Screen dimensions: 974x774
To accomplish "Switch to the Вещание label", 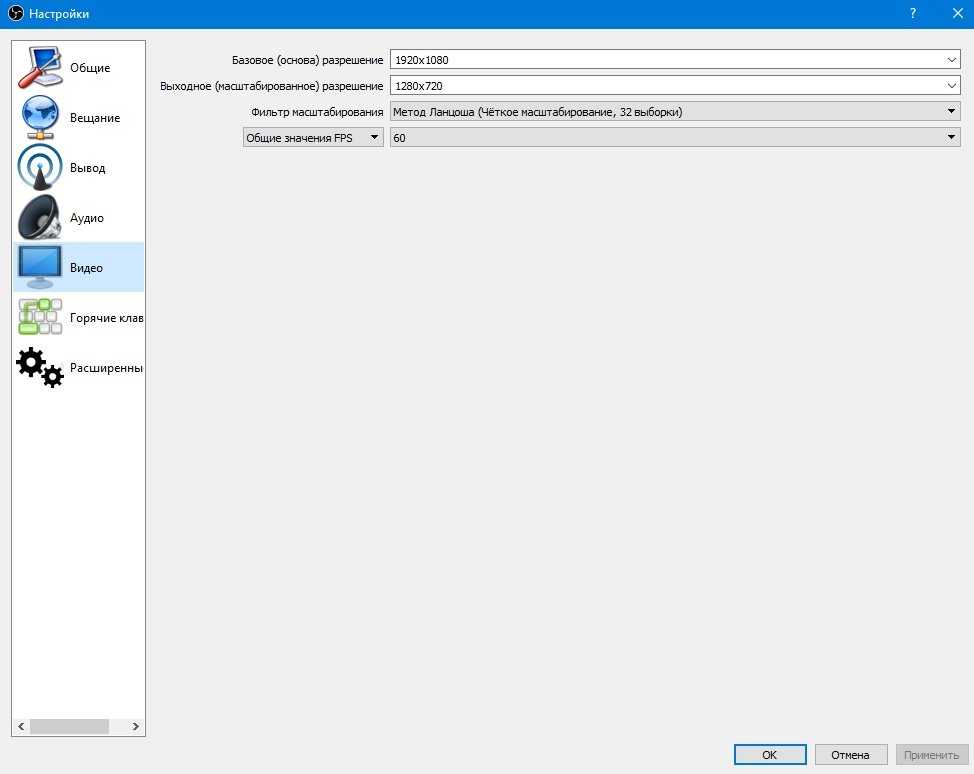I will (x=95, y=117).
